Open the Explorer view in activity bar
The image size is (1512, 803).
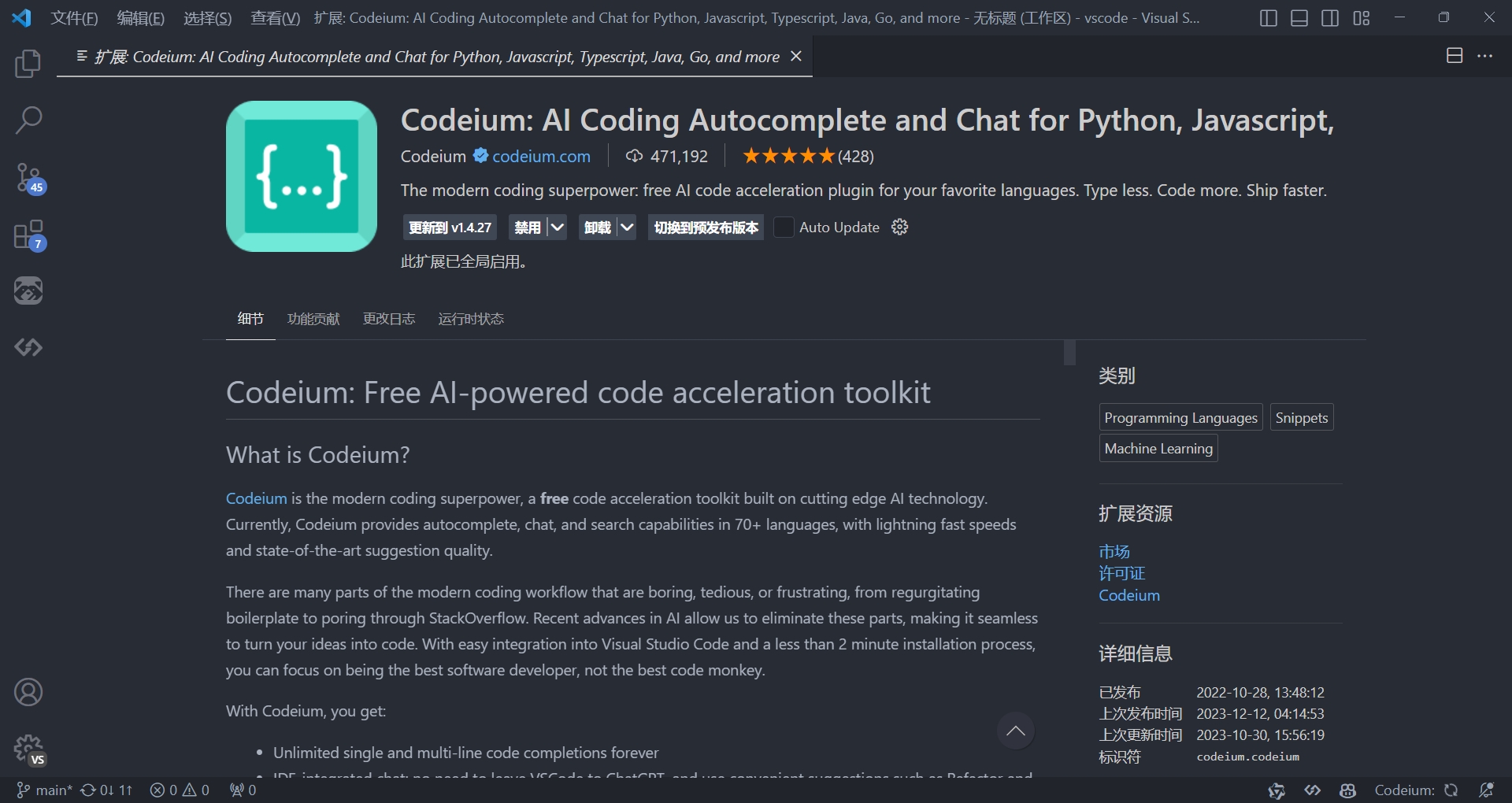point(28,64)
